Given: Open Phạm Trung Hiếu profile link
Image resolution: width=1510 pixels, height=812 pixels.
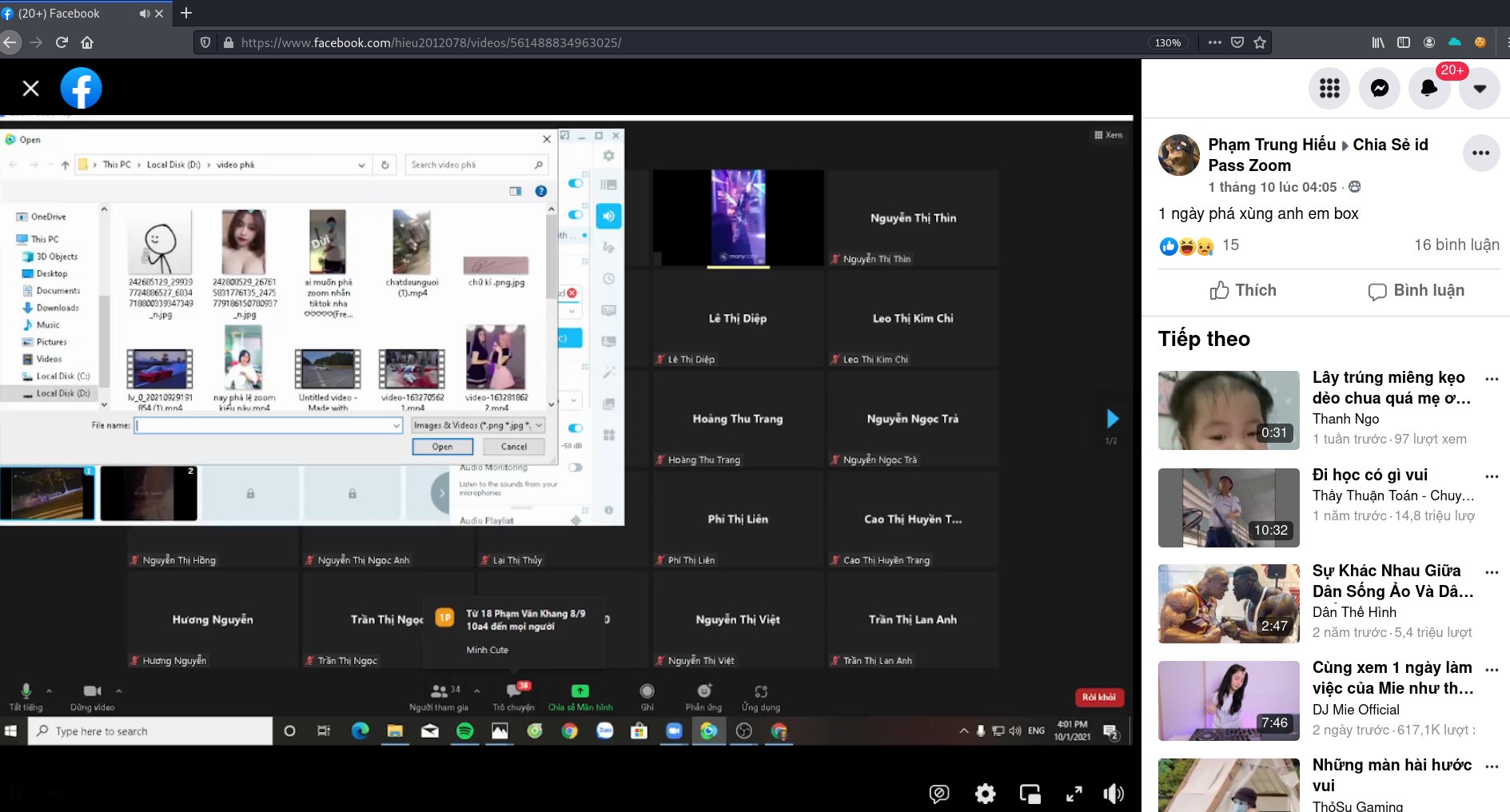Looking at the screenshot, I should tap(1272, 145).
